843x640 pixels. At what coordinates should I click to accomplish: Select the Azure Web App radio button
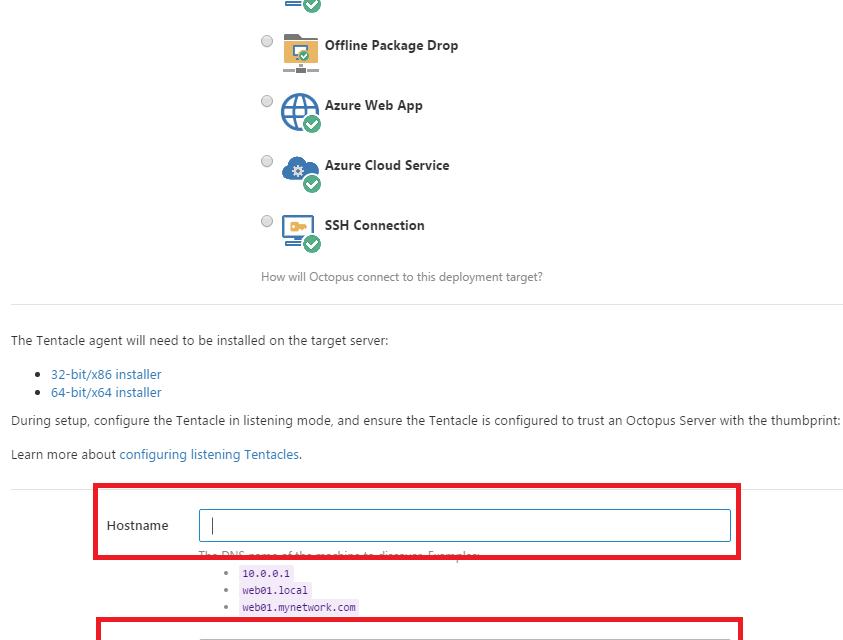[x=267, y=101]
